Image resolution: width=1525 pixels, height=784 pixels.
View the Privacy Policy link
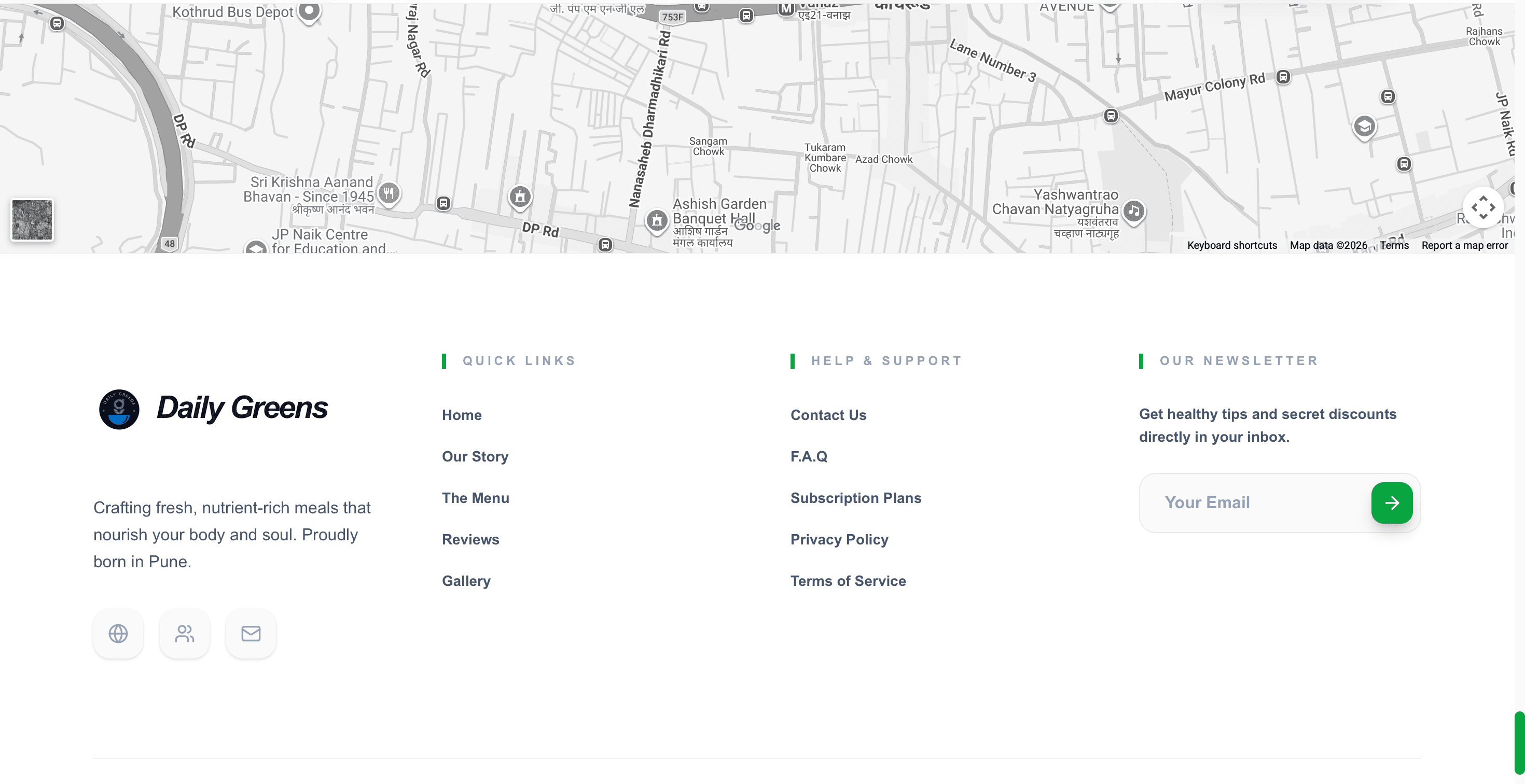tap(839, 540)
